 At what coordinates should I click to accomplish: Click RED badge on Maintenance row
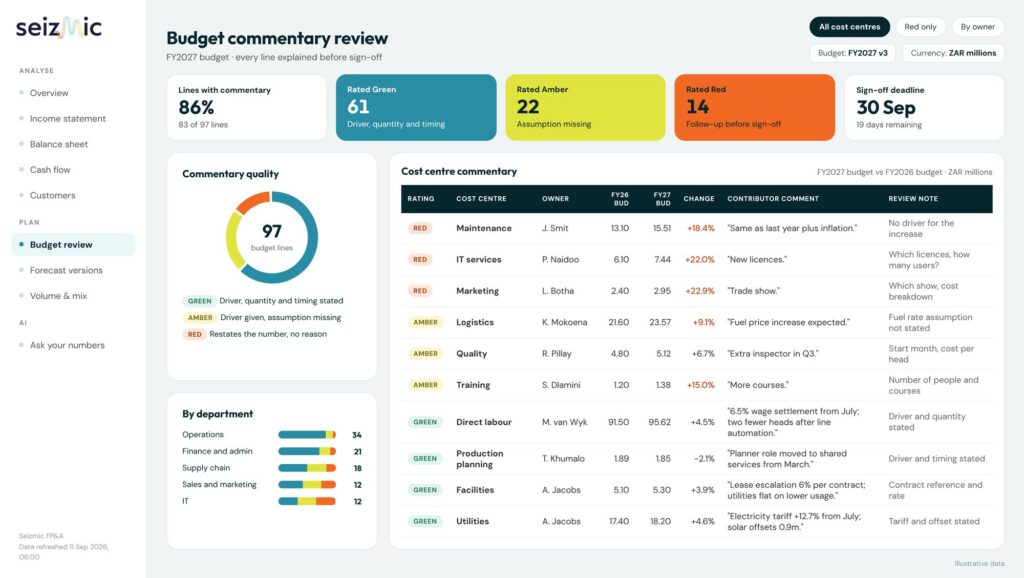420,229
